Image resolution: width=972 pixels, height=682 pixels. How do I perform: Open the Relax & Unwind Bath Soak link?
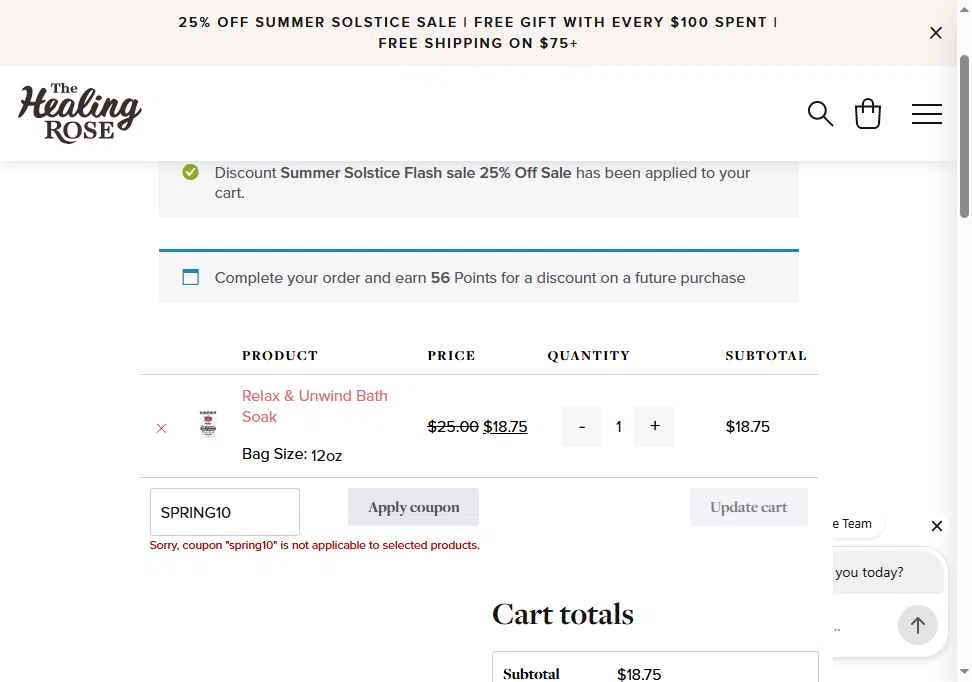click(314, 406)
